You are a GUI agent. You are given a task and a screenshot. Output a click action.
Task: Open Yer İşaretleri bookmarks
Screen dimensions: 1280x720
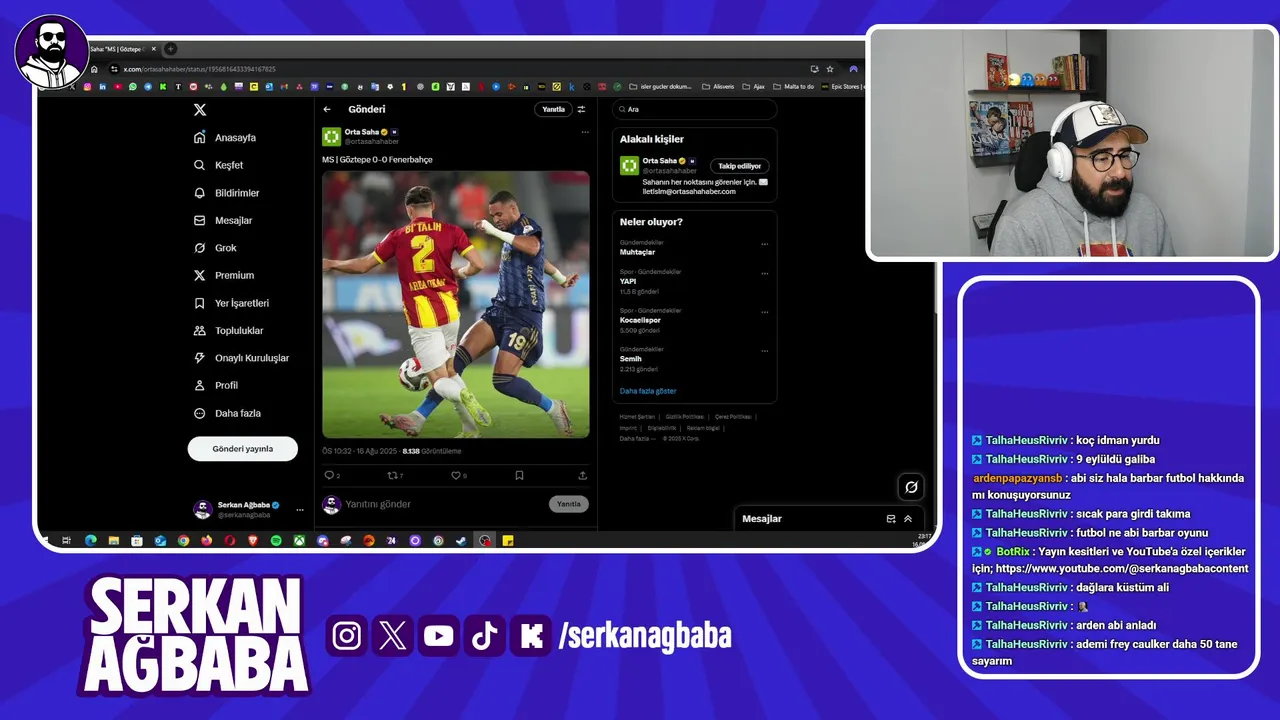pyautogui.click(x=231, y=303)
